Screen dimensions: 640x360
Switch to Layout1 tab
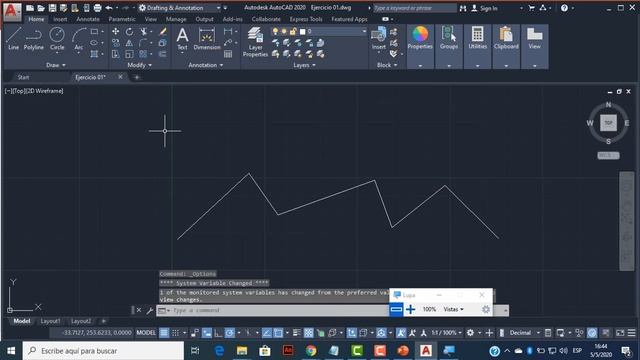coord(50,321)
